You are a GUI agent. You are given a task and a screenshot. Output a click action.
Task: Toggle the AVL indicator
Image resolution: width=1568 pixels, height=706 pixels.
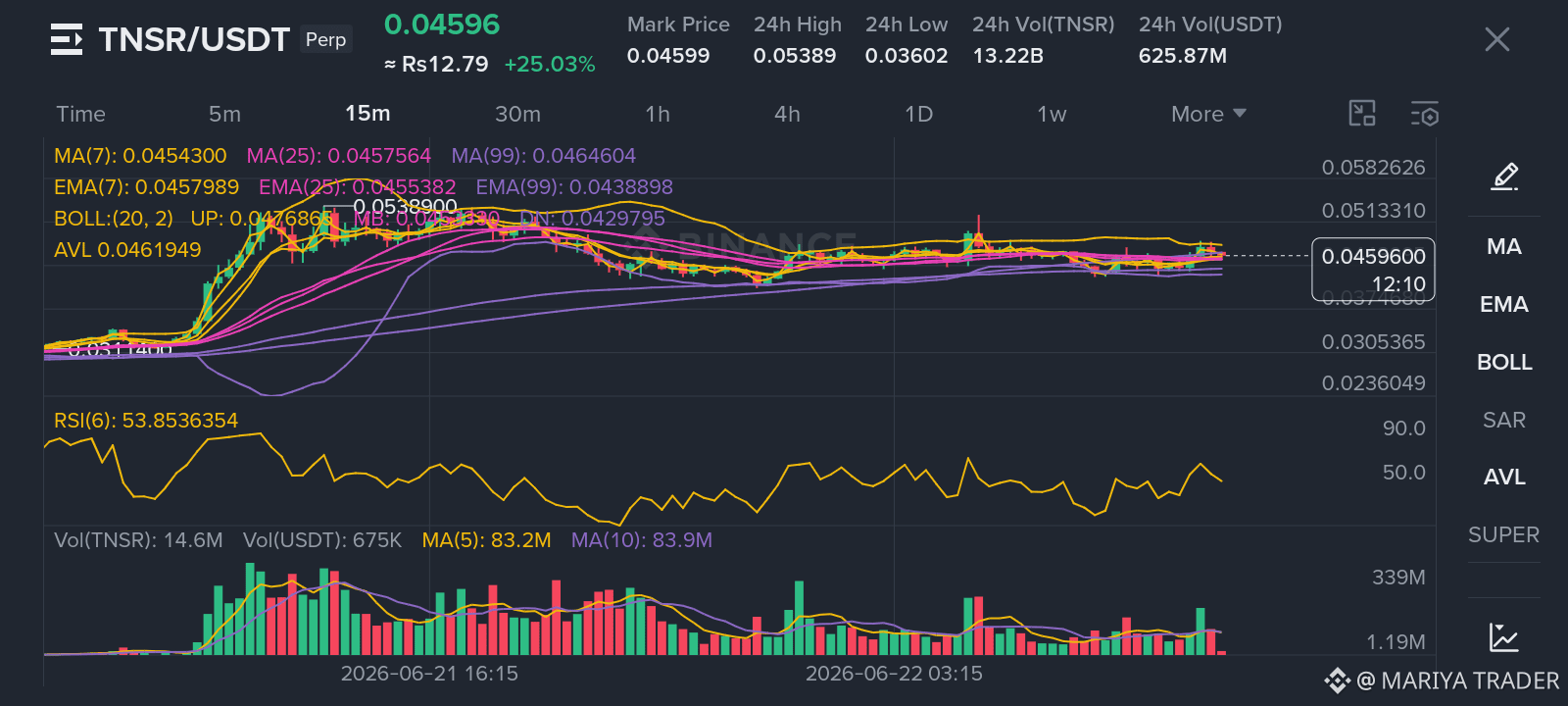click(x=1504, y=477)
